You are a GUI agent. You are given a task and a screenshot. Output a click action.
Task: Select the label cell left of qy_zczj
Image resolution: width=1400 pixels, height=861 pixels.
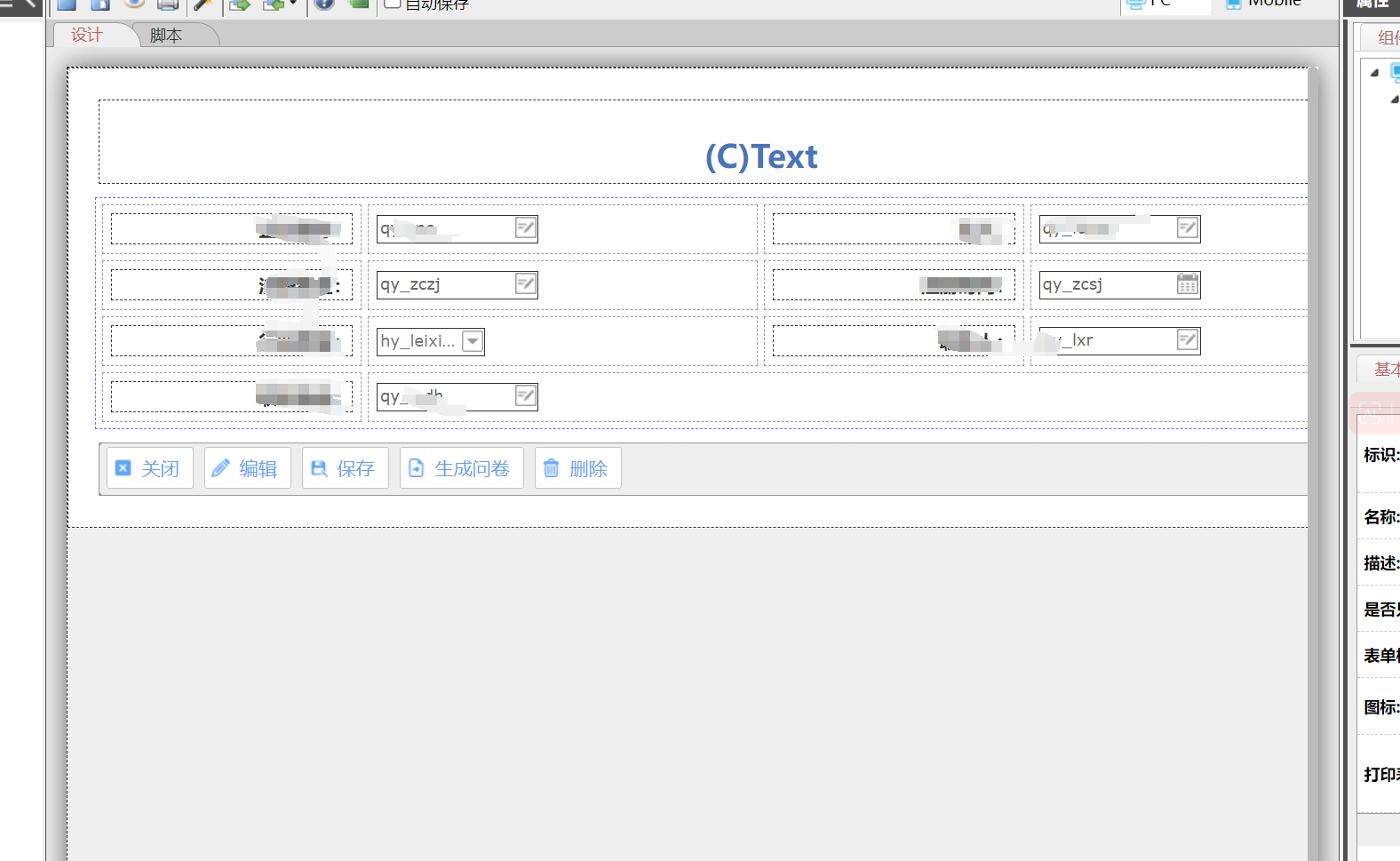[x=232, y=285]
